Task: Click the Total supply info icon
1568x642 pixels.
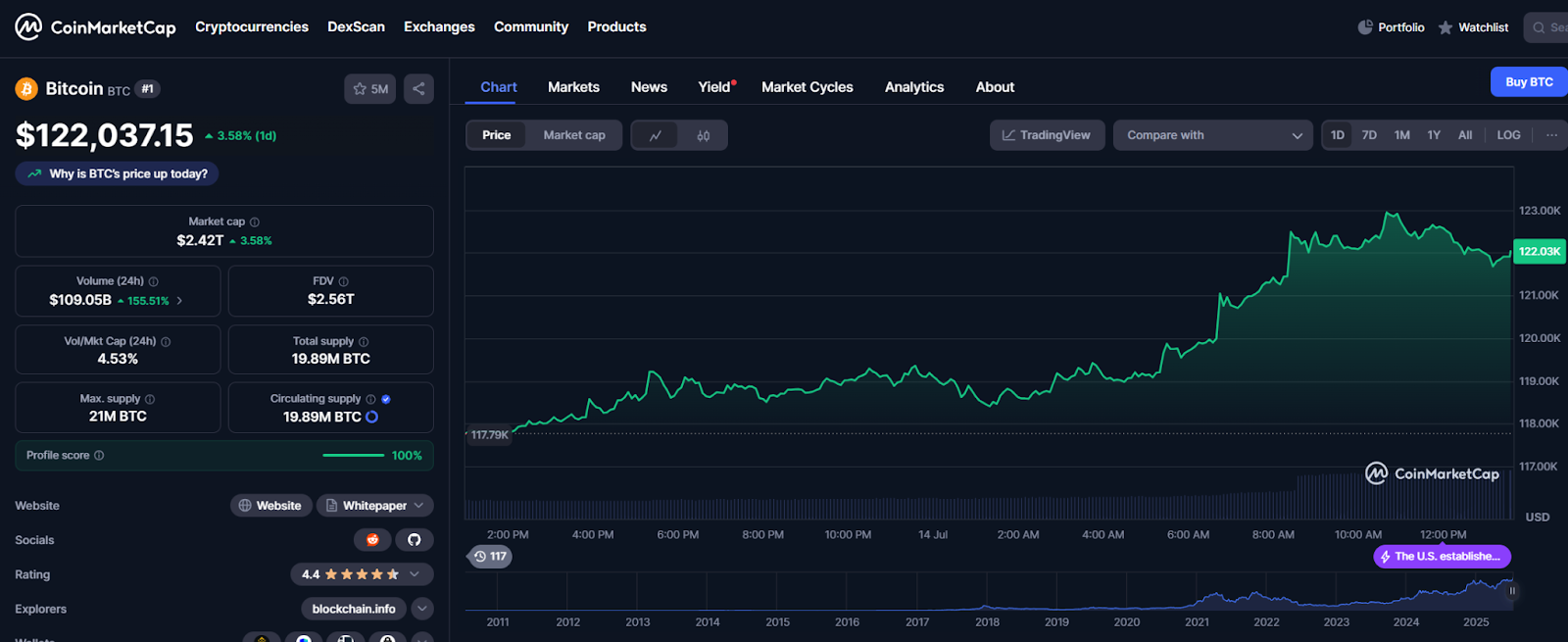Action: (364, 342)
